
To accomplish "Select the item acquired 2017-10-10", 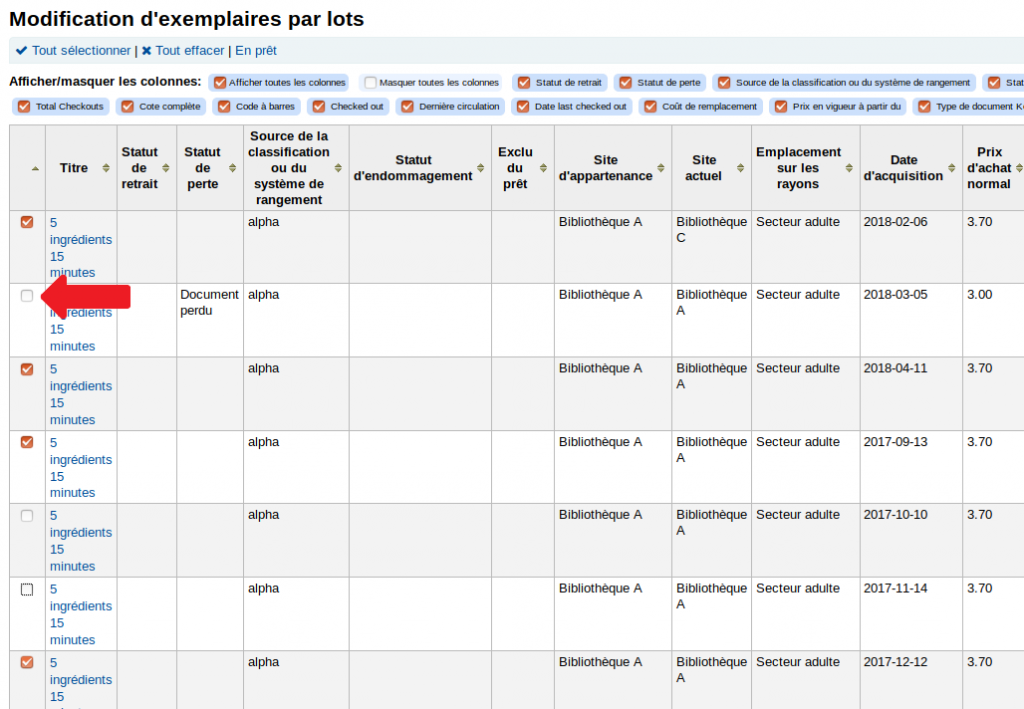I will coord(27,516).
